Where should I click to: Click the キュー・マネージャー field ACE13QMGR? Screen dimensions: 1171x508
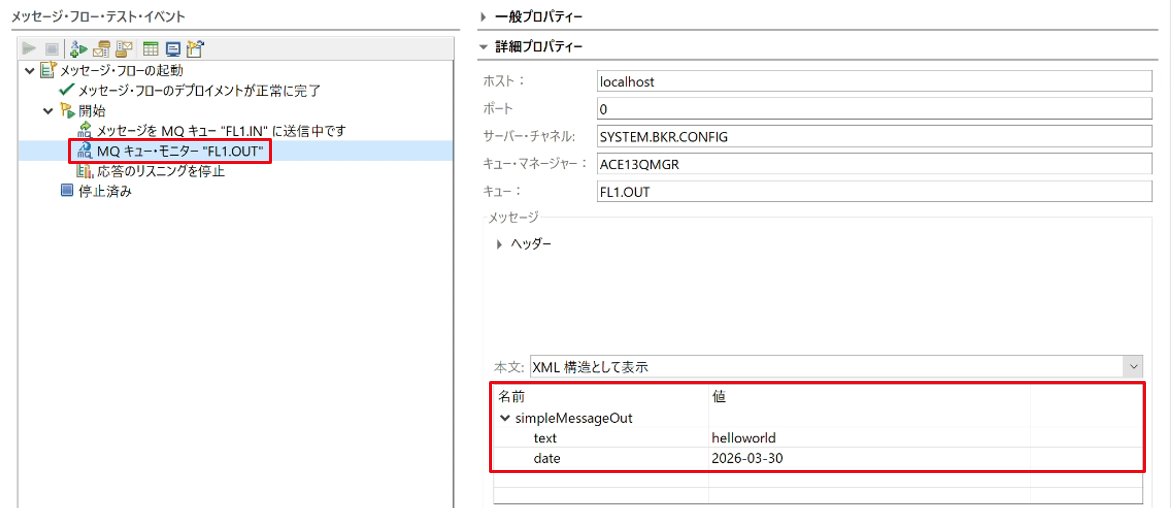pyautogui.click(x=876, y=164)
